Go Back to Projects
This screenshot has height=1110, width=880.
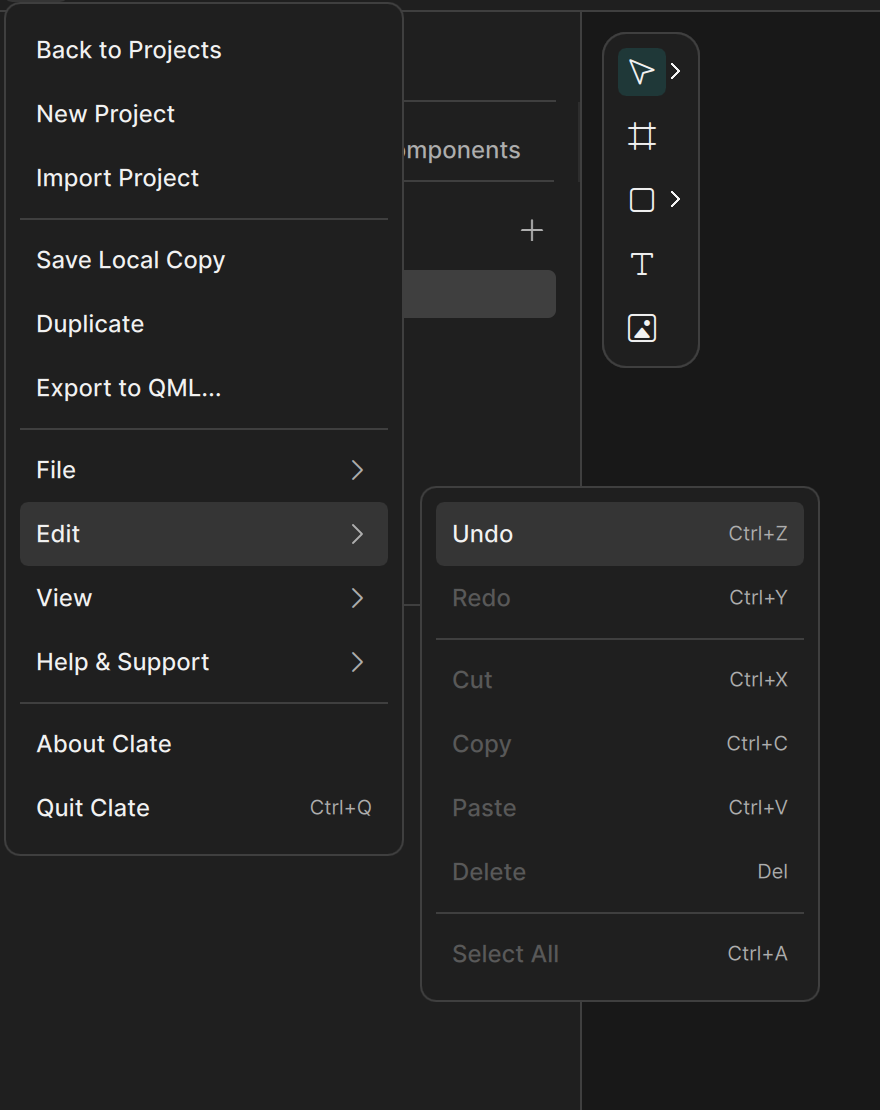click(204, 50)
